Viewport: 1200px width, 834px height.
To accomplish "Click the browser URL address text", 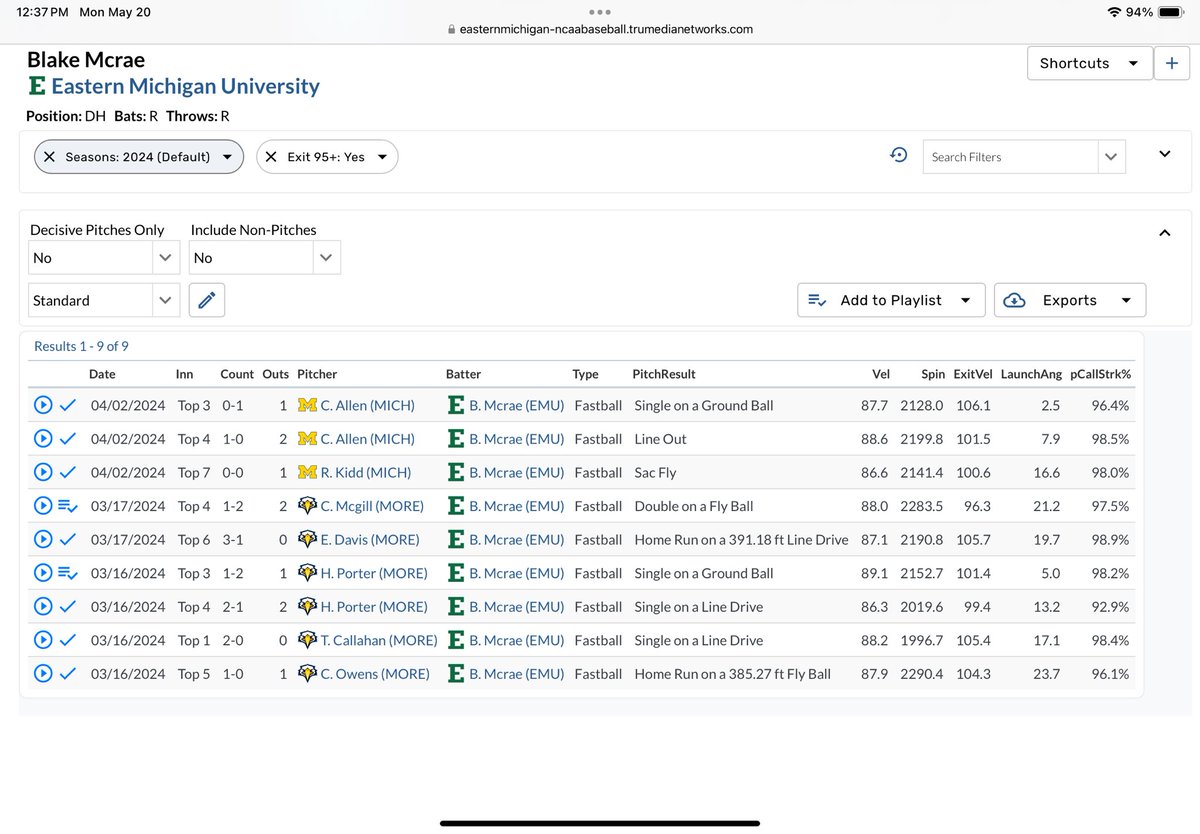I will [x=606, y=29].
